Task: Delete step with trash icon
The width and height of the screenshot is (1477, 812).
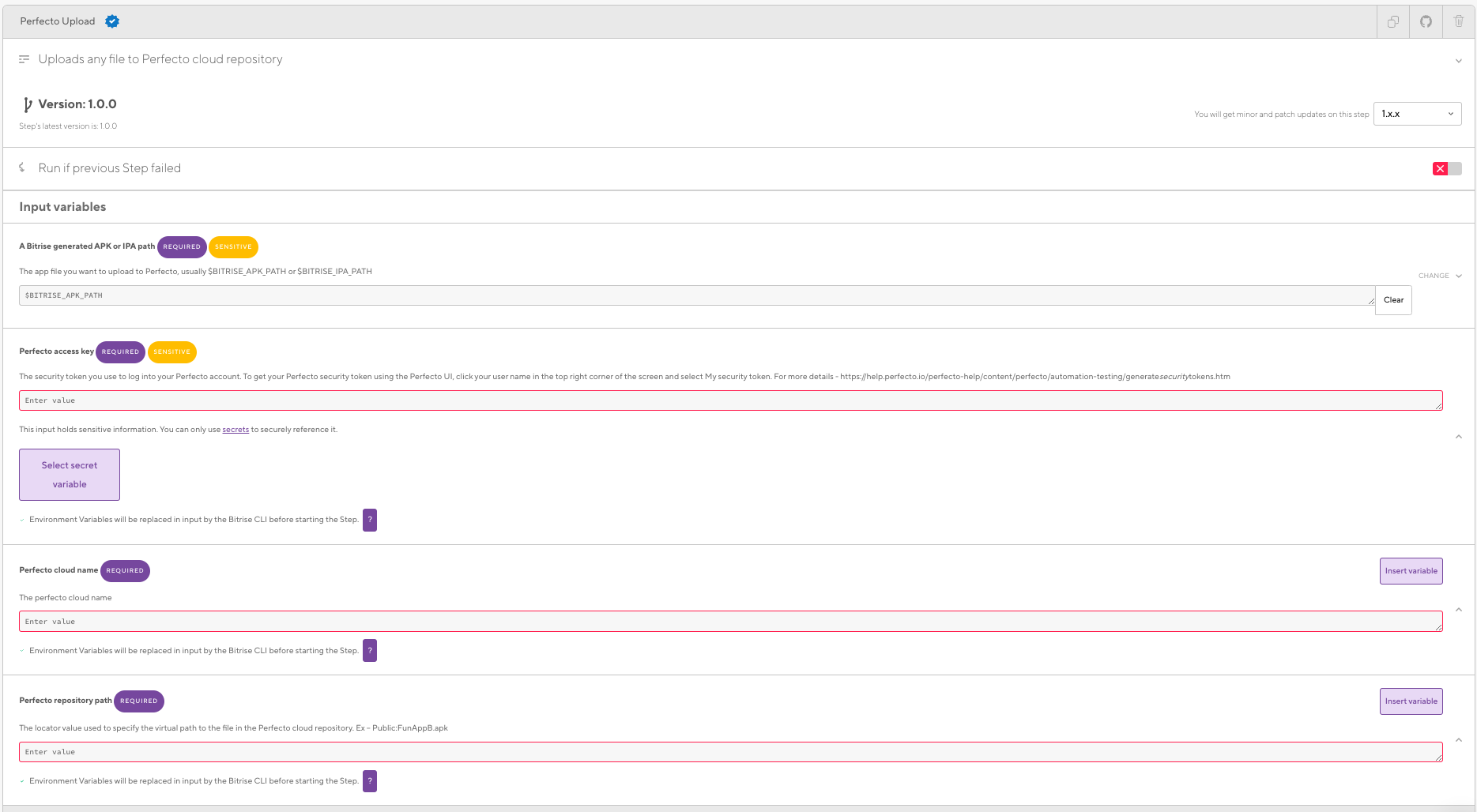Action: (x=1459, y=22)
